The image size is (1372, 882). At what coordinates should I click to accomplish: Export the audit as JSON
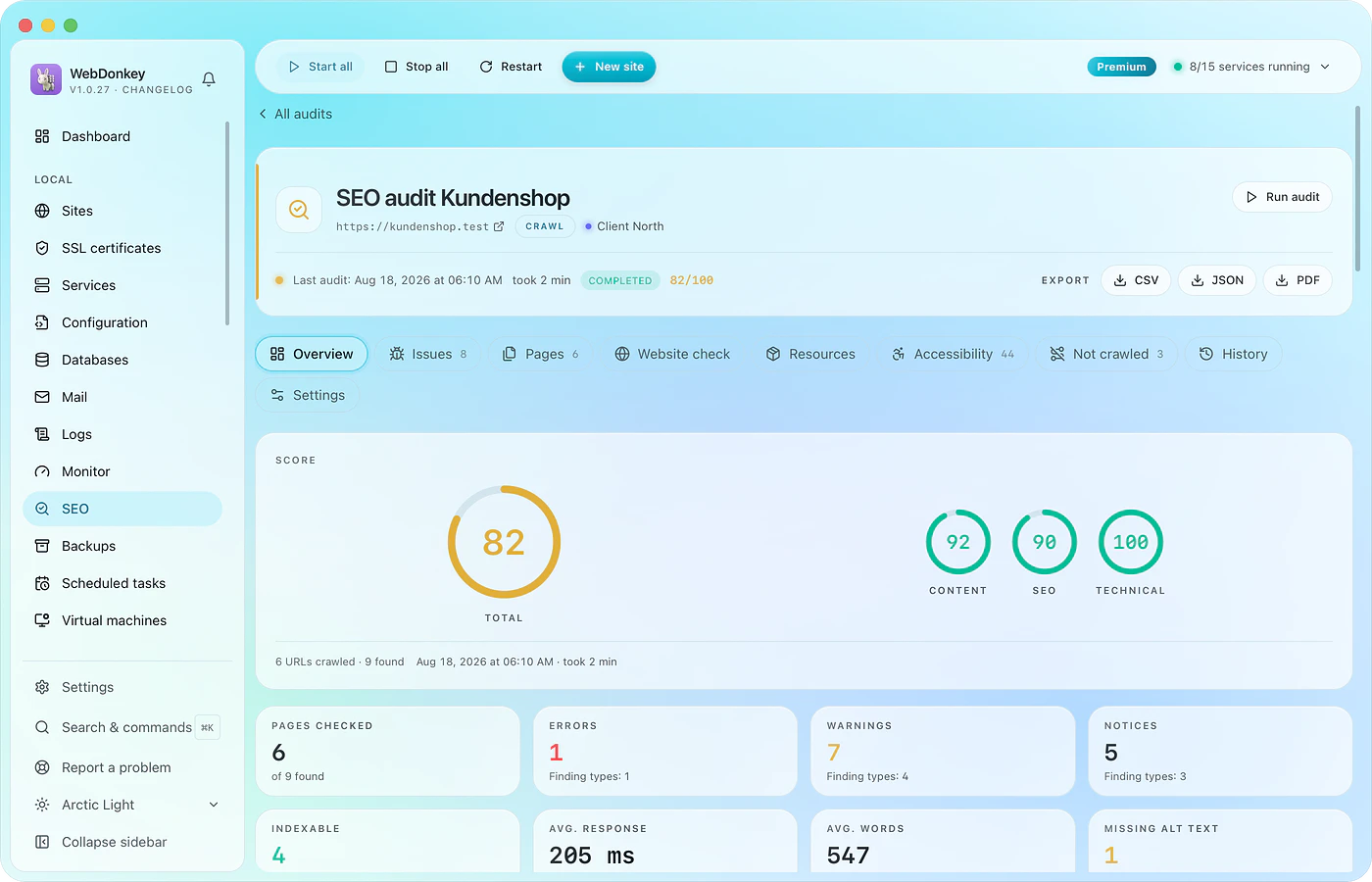click(x=1217, y=280)
